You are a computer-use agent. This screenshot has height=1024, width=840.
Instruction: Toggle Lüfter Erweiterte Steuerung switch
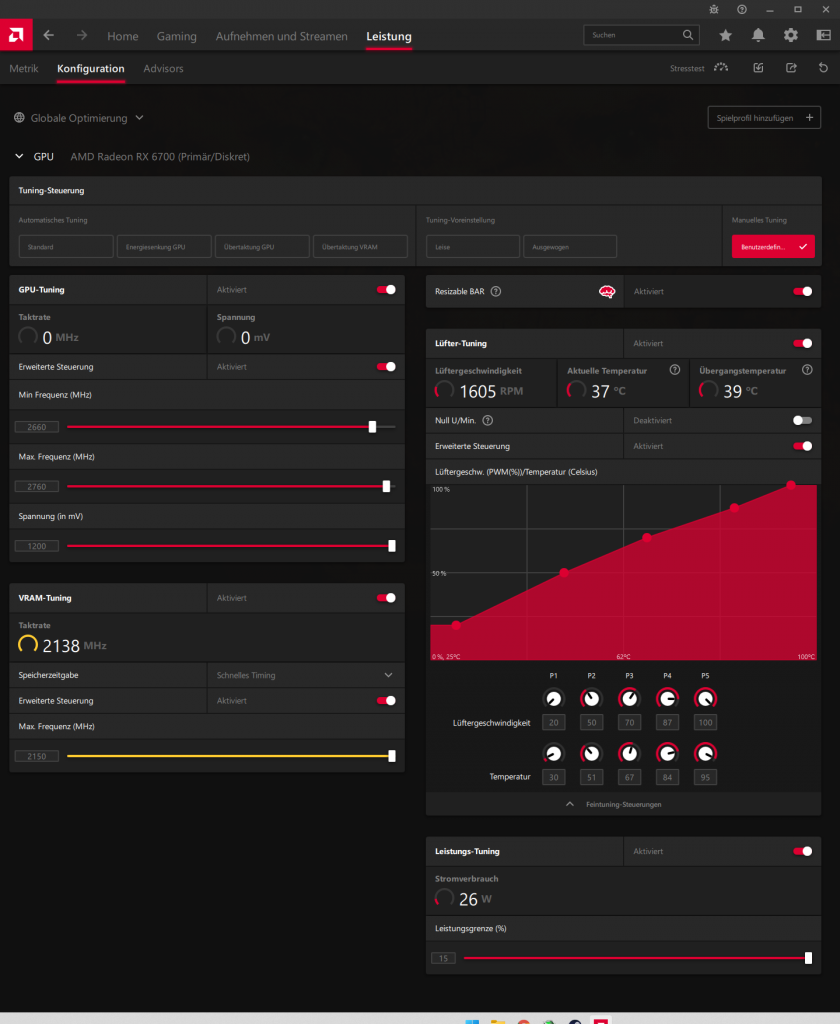click(803, 446)
